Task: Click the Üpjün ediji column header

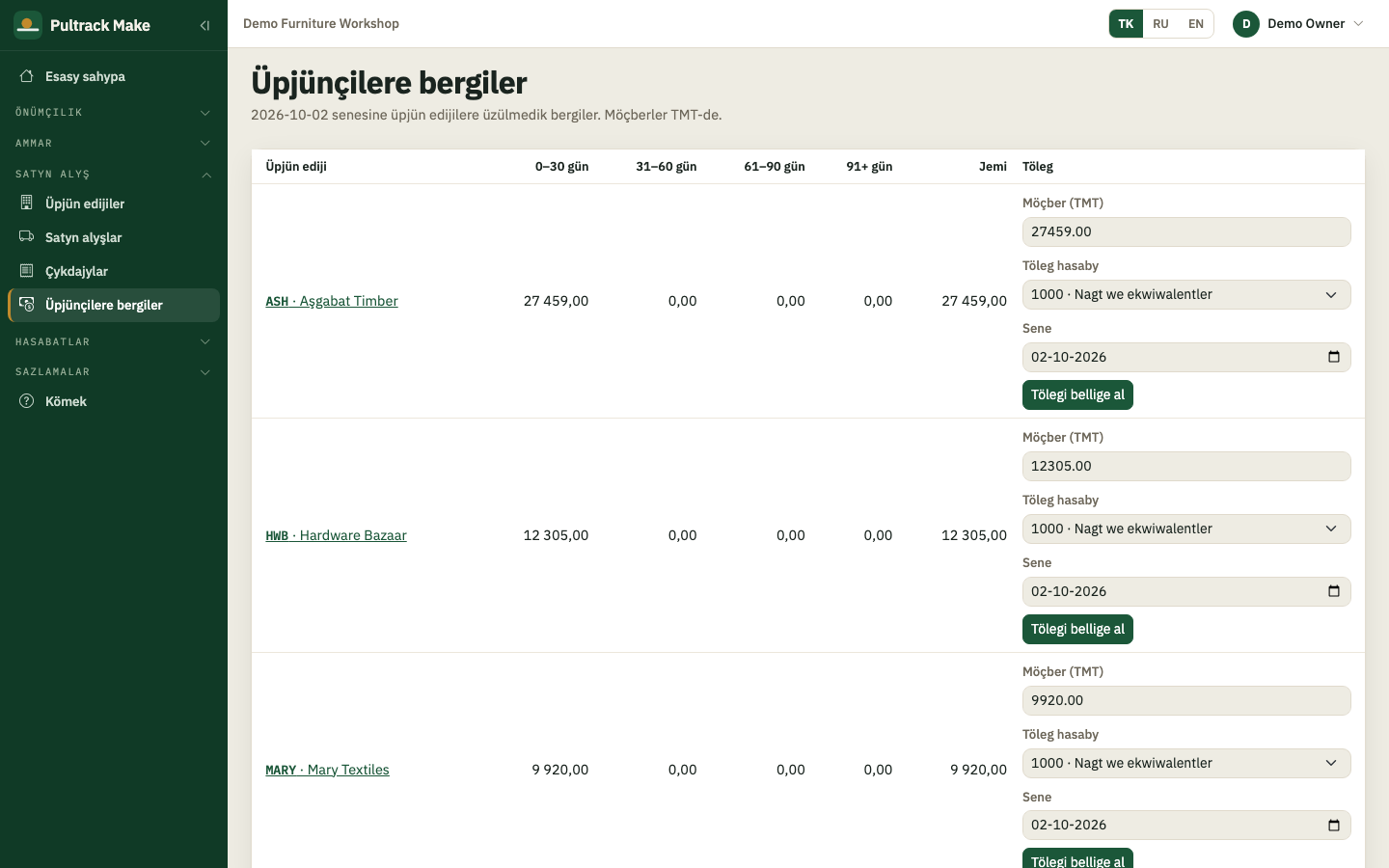Action: [x=296, y=167]
